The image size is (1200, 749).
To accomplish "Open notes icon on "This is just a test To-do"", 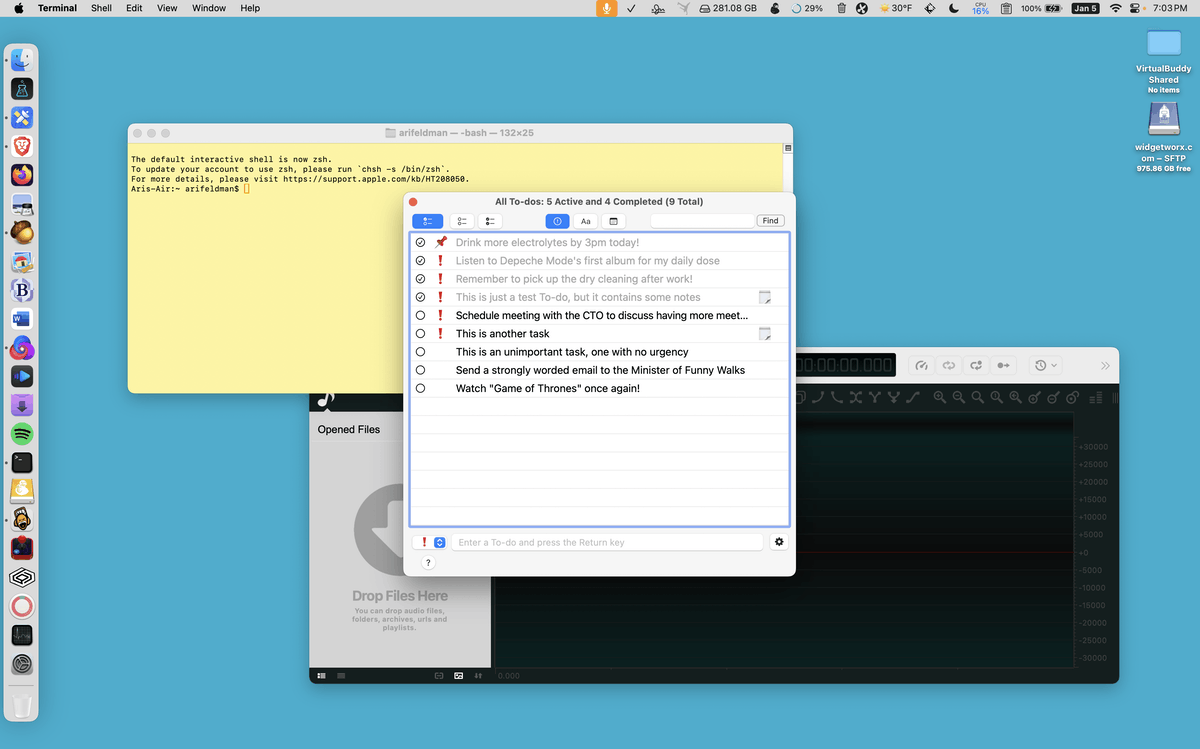I will click(x=765, y=297).
